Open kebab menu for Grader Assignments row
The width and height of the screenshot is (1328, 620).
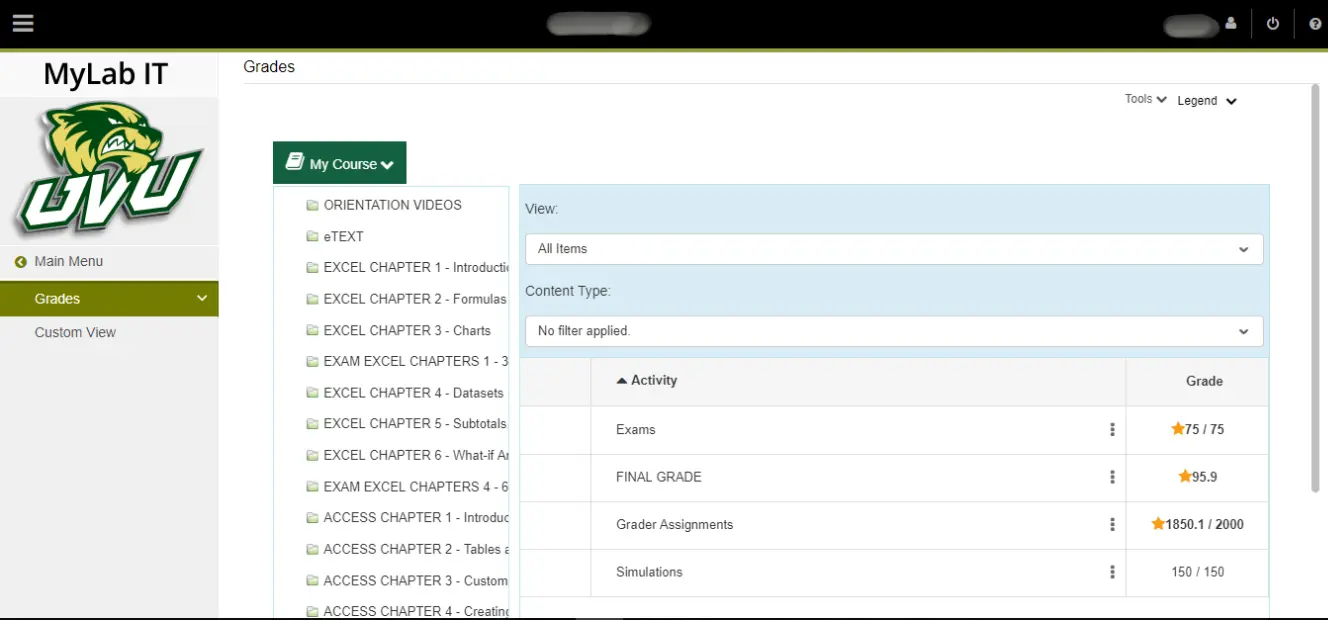(1112, 525)
